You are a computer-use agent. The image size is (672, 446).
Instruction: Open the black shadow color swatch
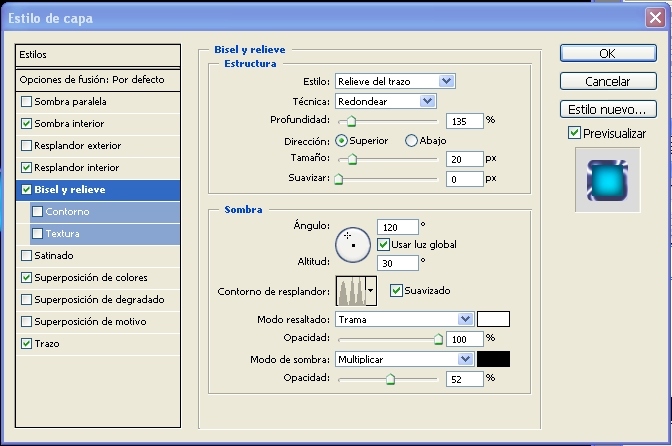click(493, 359)
